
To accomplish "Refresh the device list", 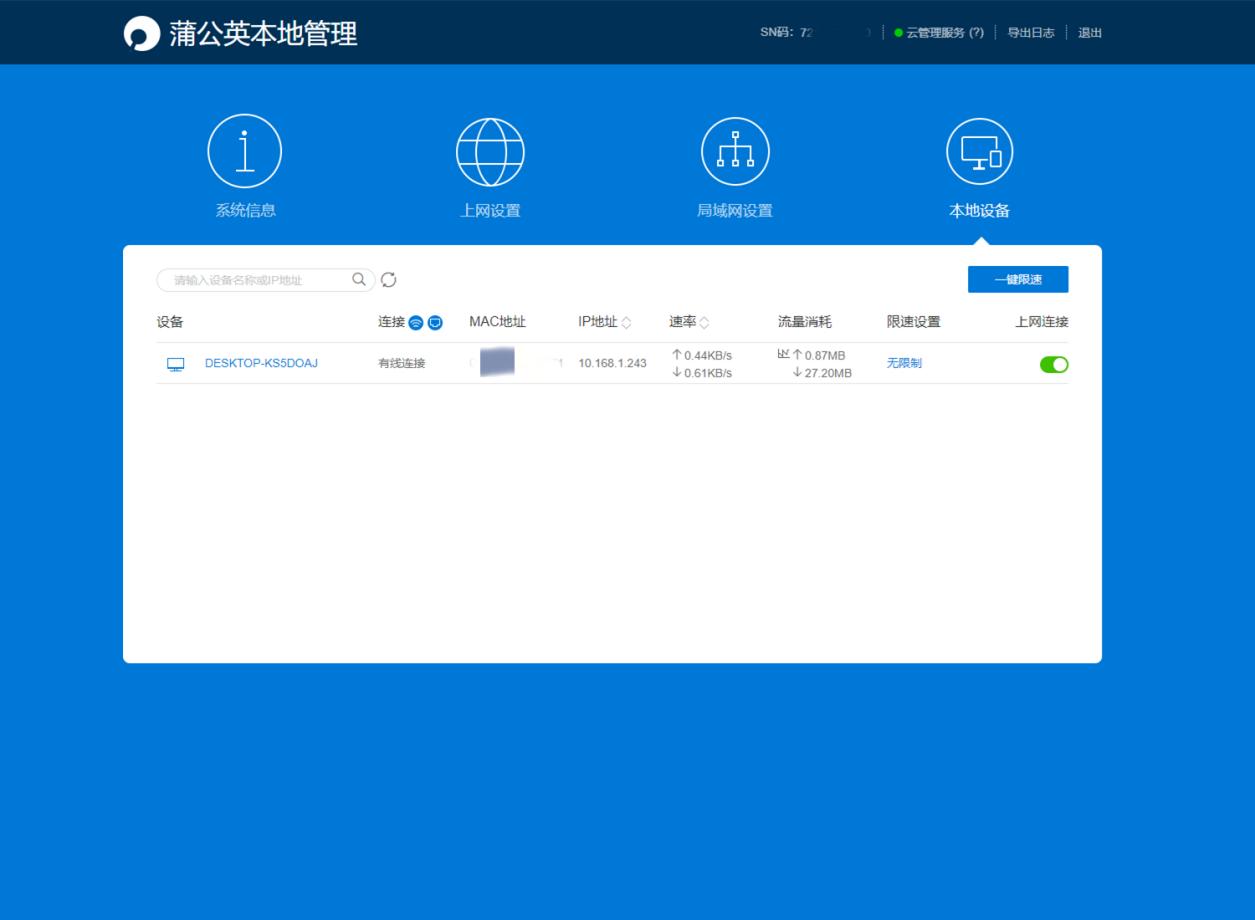I will [x=387, y=280].
